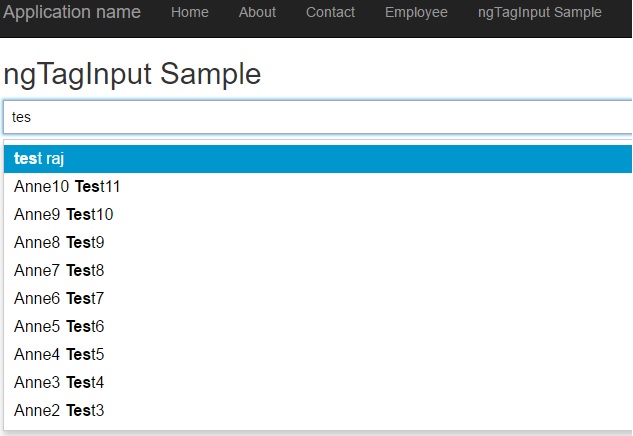This screenshot has height=436, width=633.
Task: Choose the 'Anne10 Test11' suggestion
Action: (67, 187)
